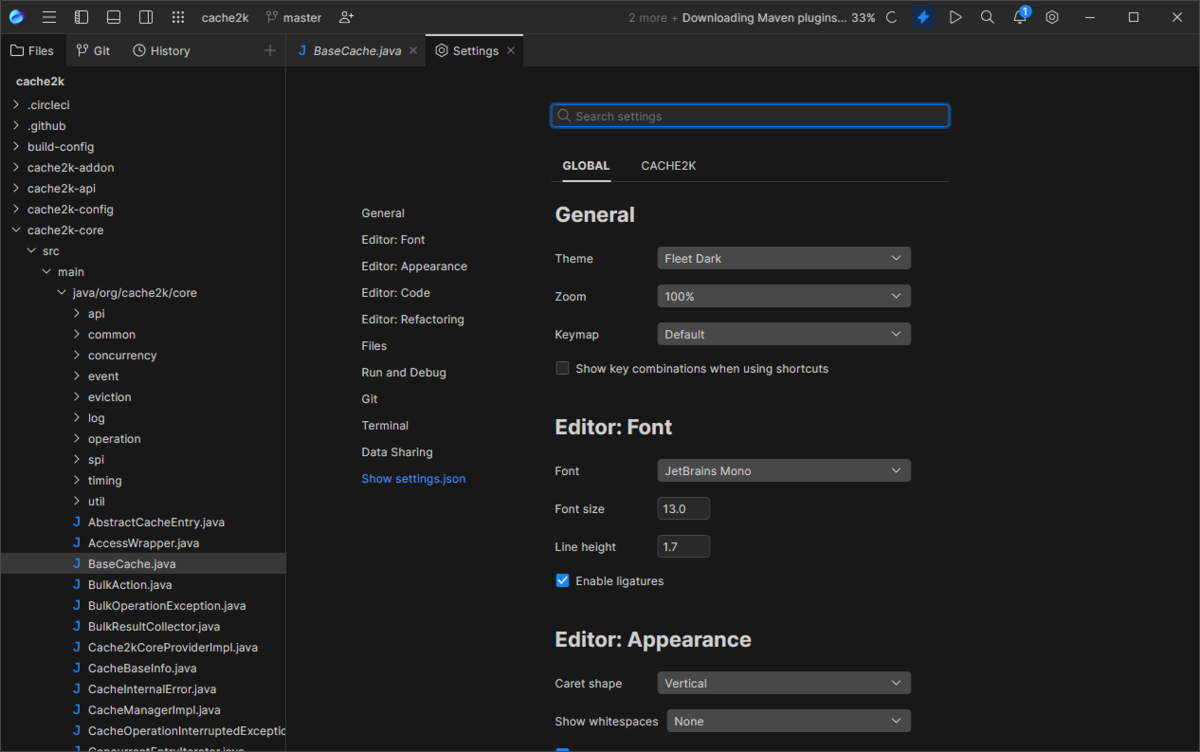Click the add collaborator icon
1200x752 pixels.
coord(346,17)
